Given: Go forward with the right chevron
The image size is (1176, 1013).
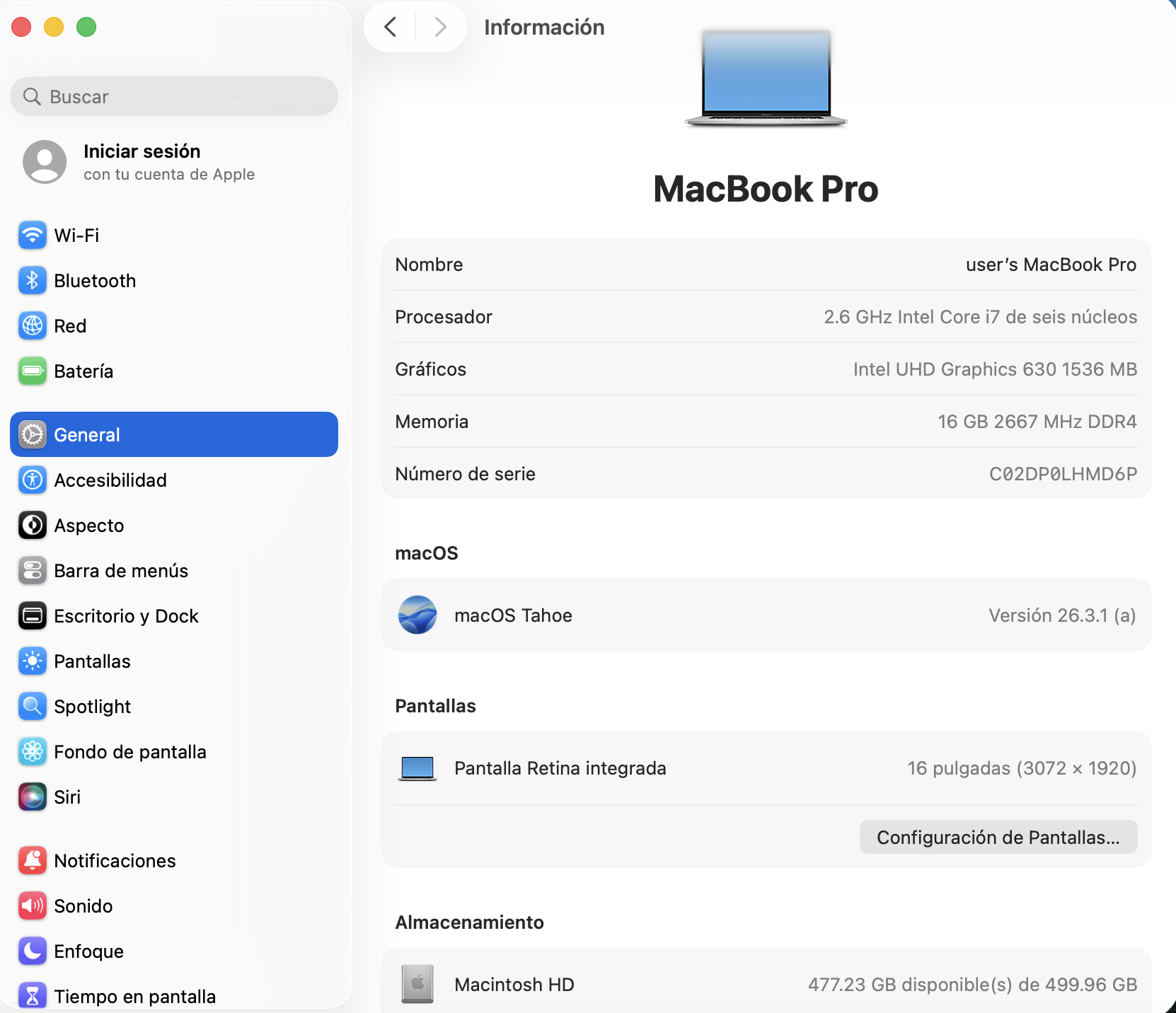Looking at the screenshot, I should 440,27.
